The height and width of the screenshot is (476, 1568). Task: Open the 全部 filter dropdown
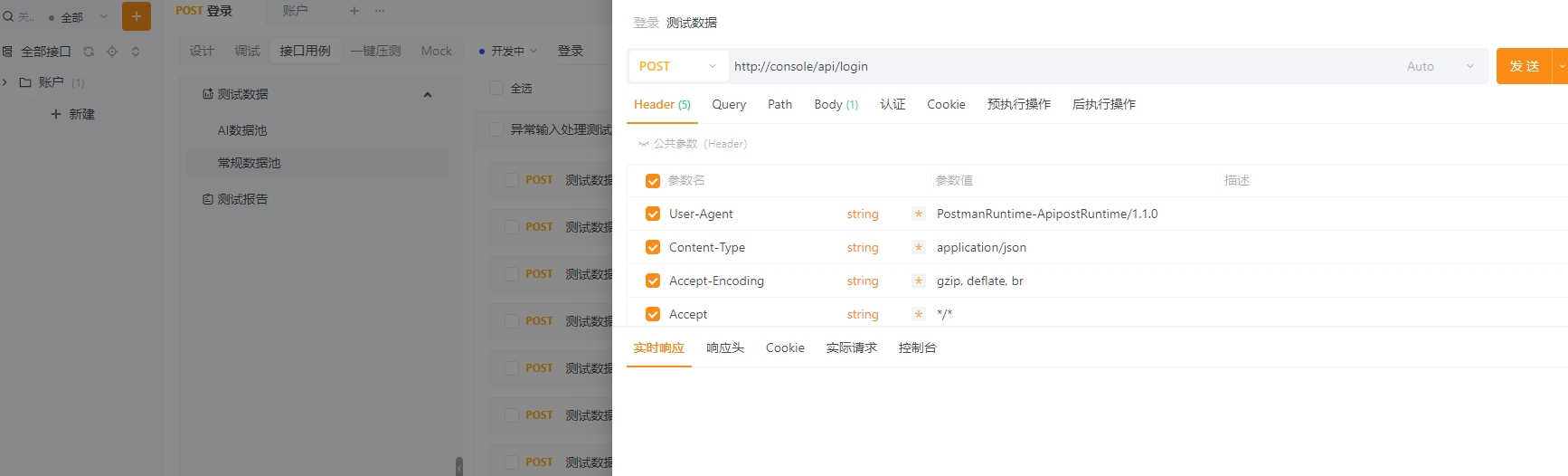coord(79,17)
